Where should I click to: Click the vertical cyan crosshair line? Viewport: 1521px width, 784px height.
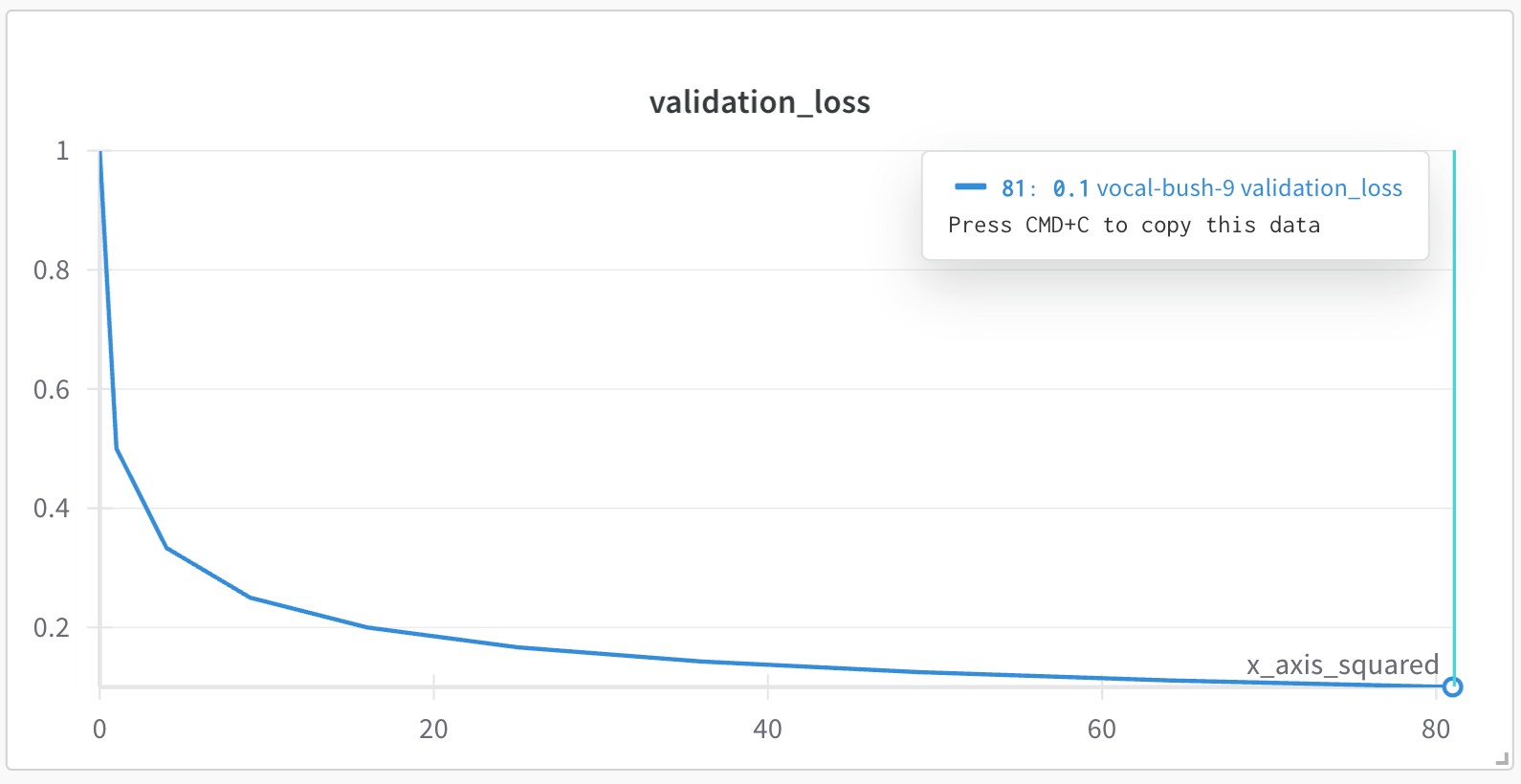click(1454, 430)
